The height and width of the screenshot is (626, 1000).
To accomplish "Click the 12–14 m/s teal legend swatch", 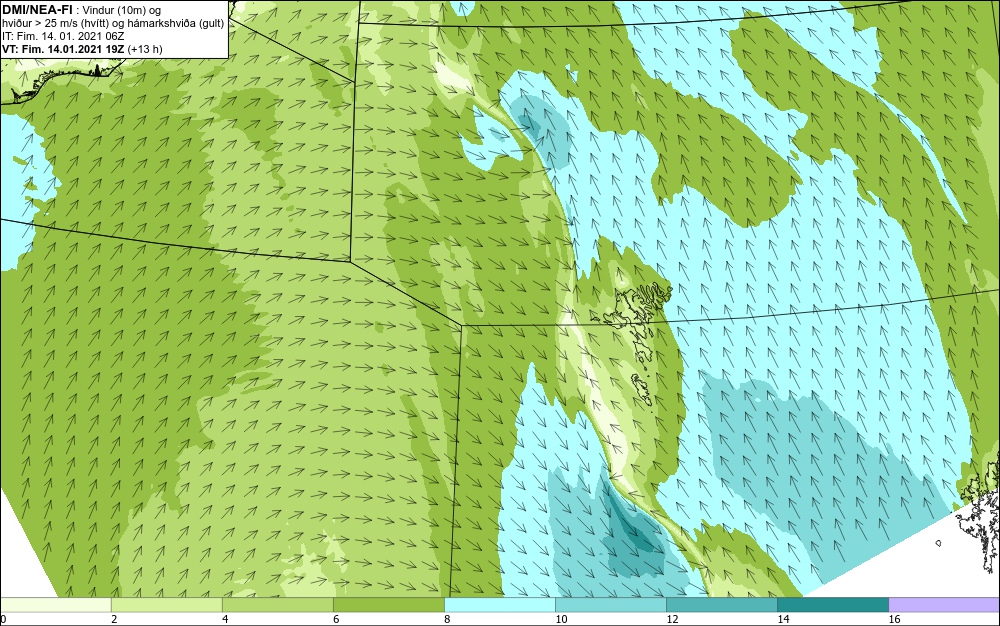I will (721, 605).
